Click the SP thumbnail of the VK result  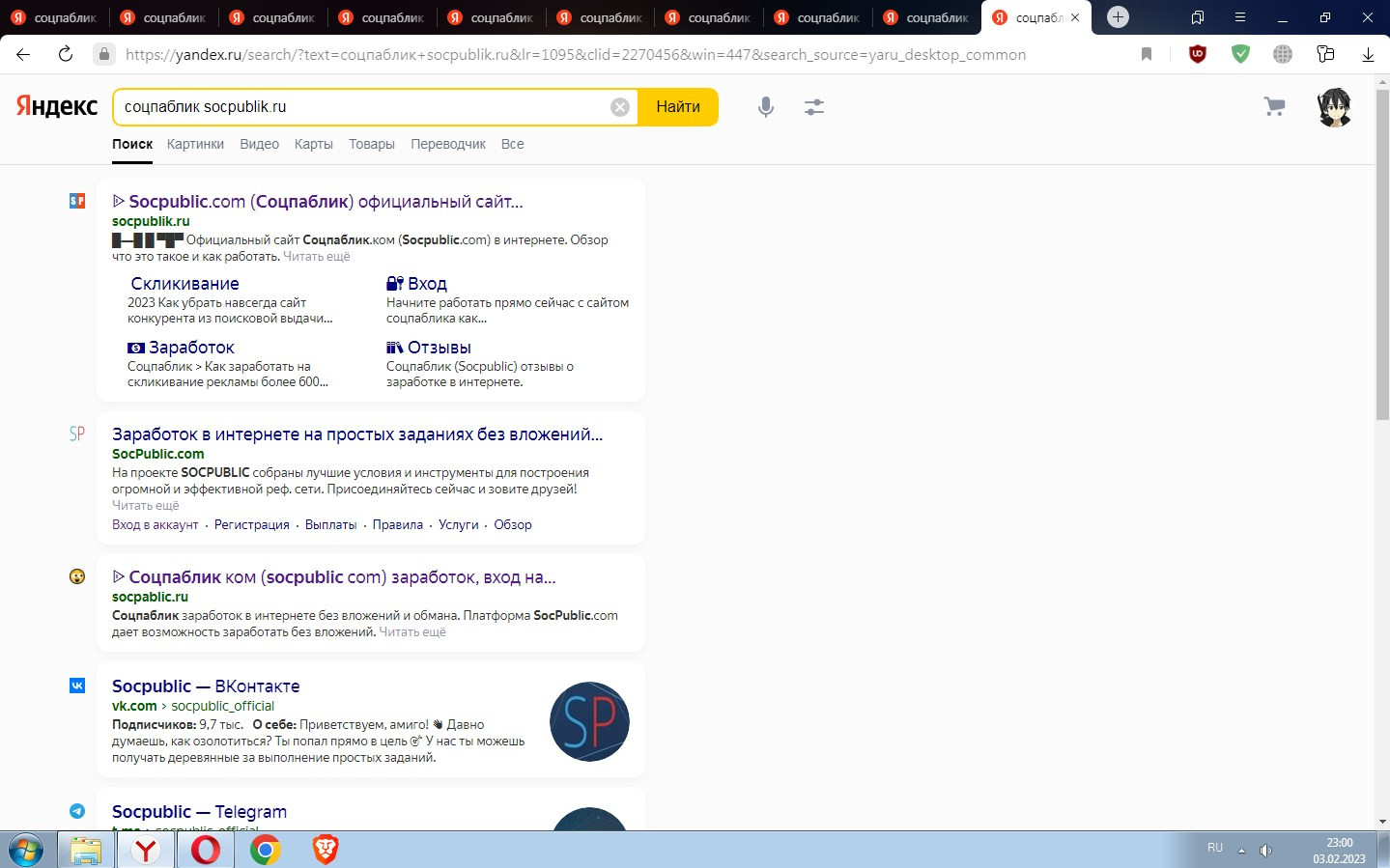coord(589,721)
